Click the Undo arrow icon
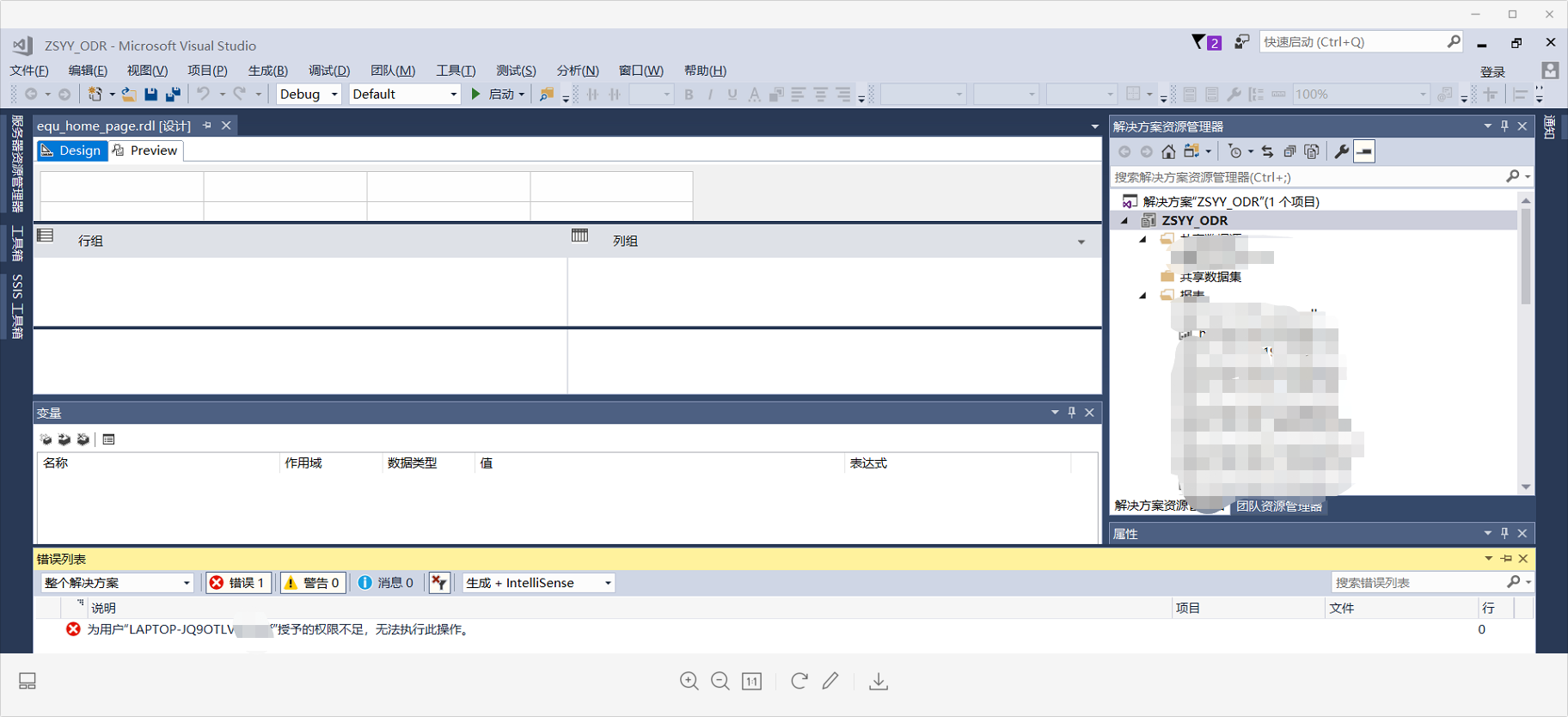 click(x=203, y=94)
